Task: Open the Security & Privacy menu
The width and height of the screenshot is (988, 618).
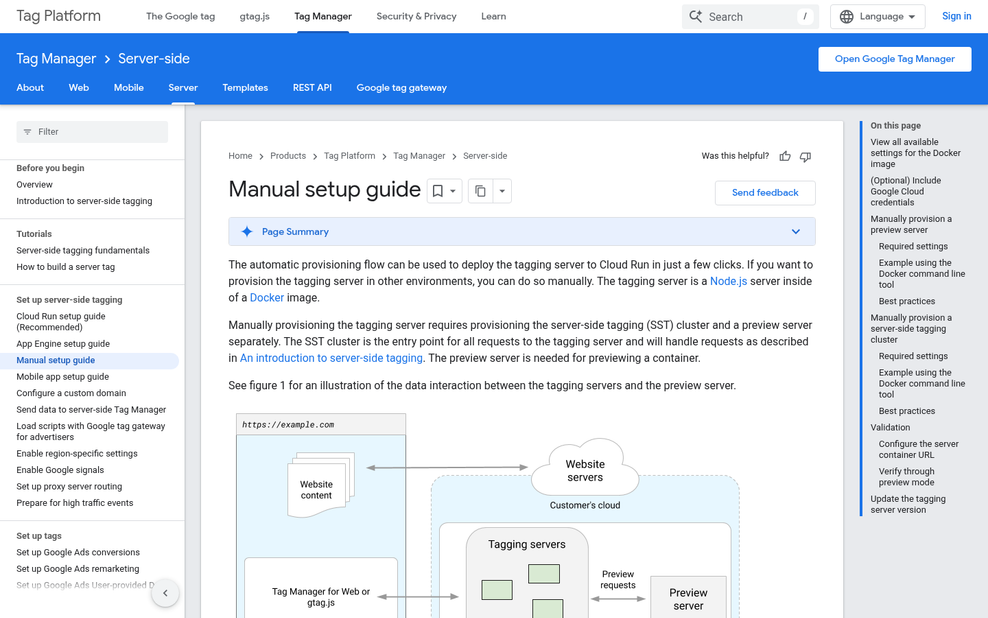Action: (416, 16)
